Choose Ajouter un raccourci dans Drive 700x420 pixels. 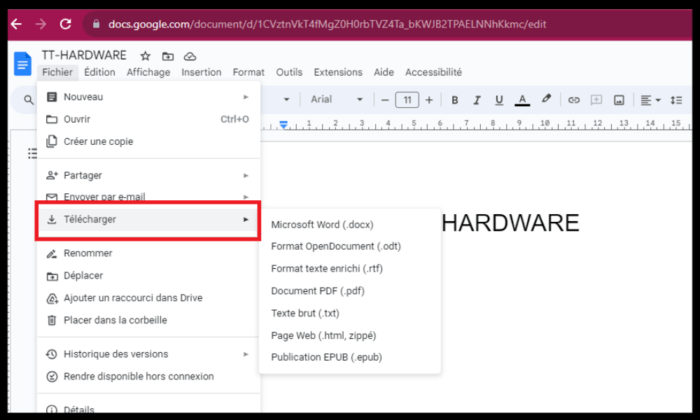pos(148,298)
